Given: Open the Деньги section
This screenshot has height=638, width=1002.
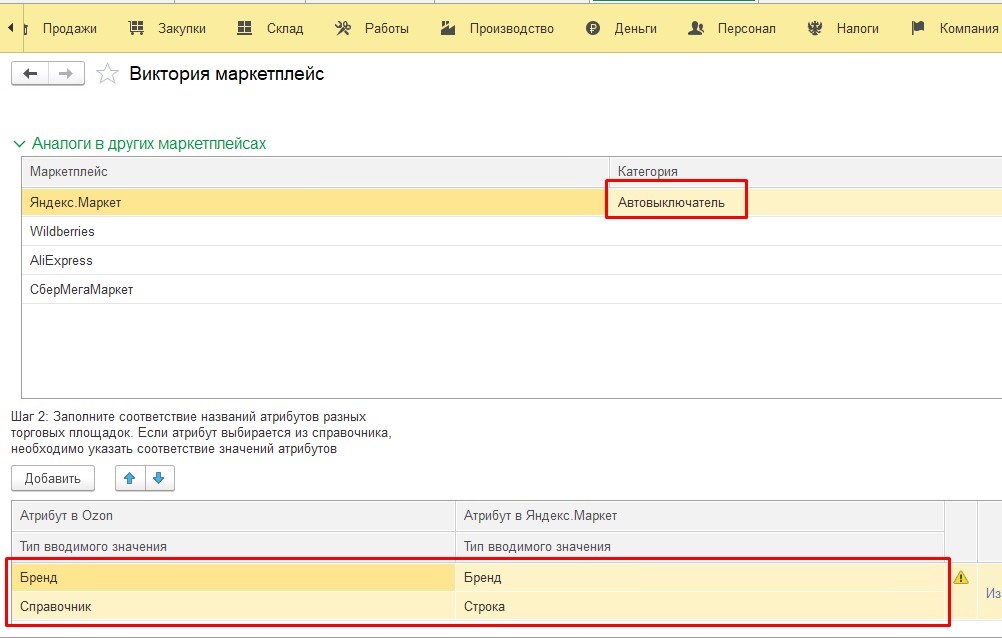Looking at the screenshot, I should tap(636, 29).
